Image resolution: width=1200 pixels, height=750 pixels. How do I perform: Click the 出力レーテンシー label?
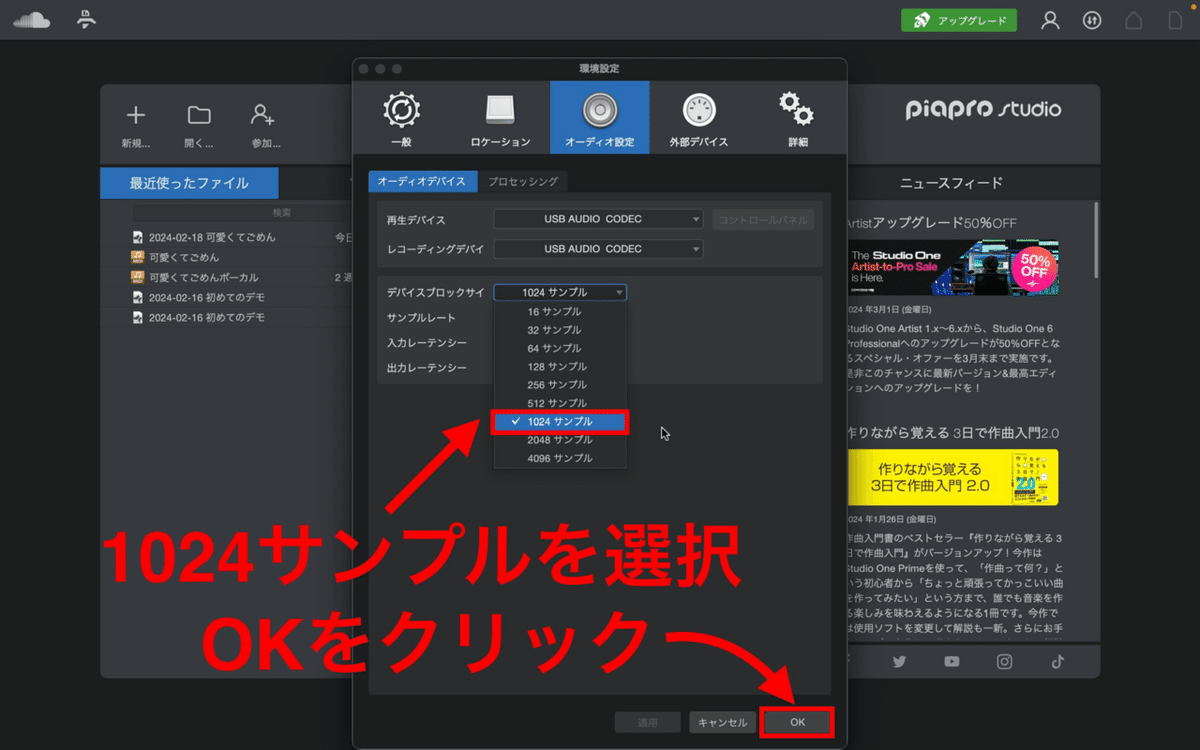coord(426,368)
